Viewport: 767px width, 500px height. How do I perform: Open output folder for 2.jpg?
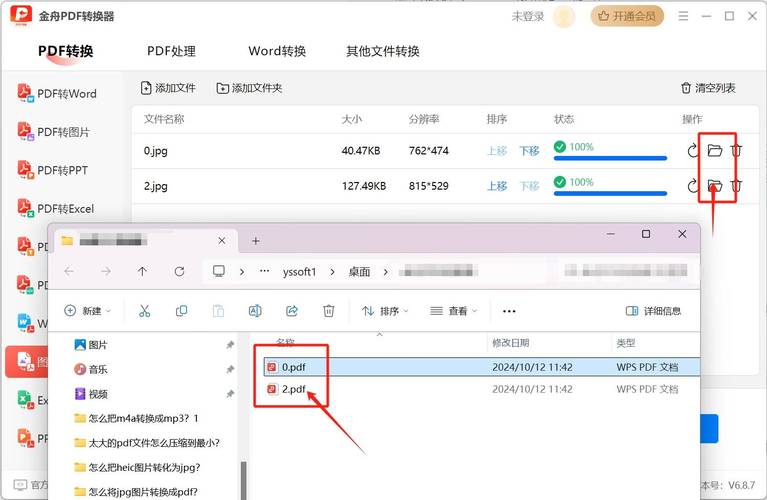tap(715, 185)
